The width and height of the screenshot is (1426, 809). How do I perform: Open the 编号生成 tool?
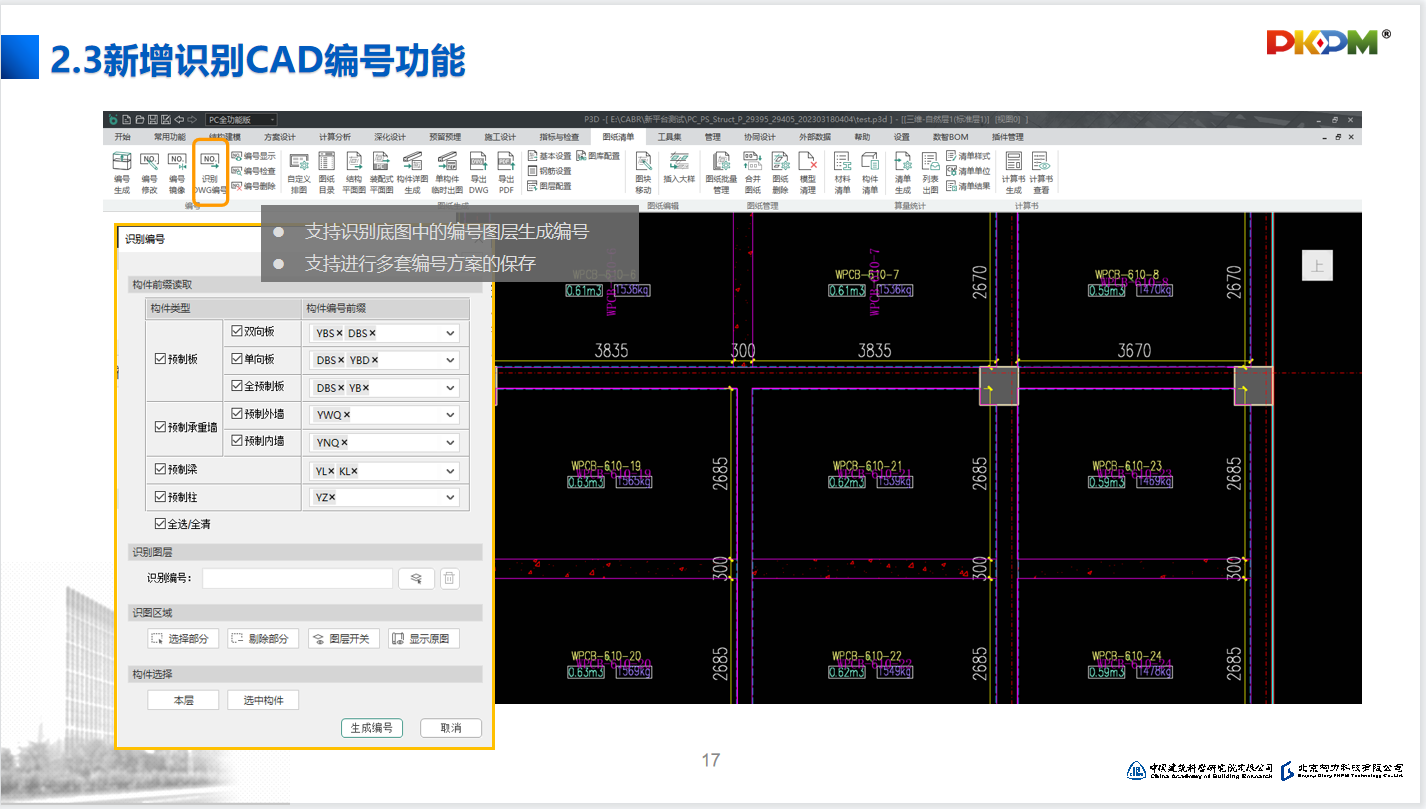pos(121,168)
